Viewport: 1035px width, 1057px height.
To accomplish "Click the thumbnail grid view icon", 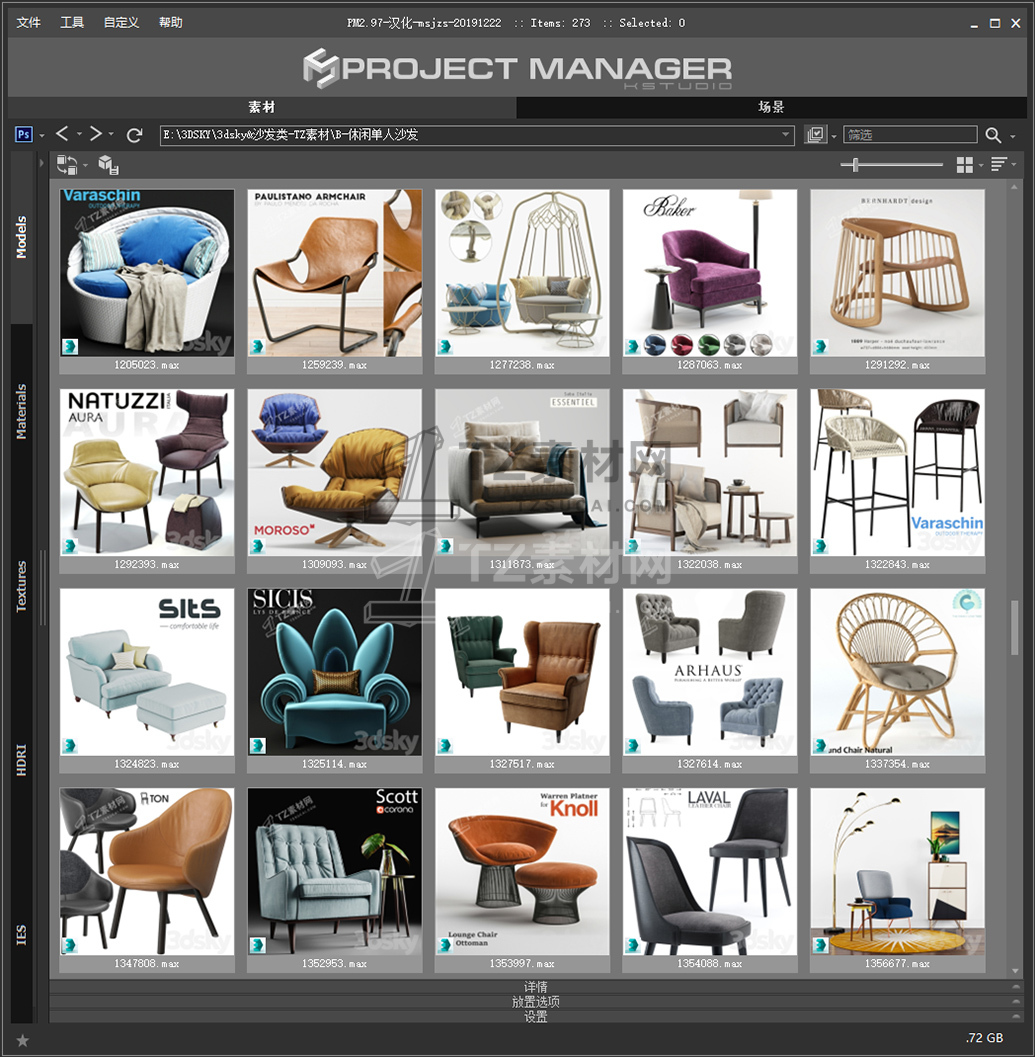I will click(x=964, y=164).
